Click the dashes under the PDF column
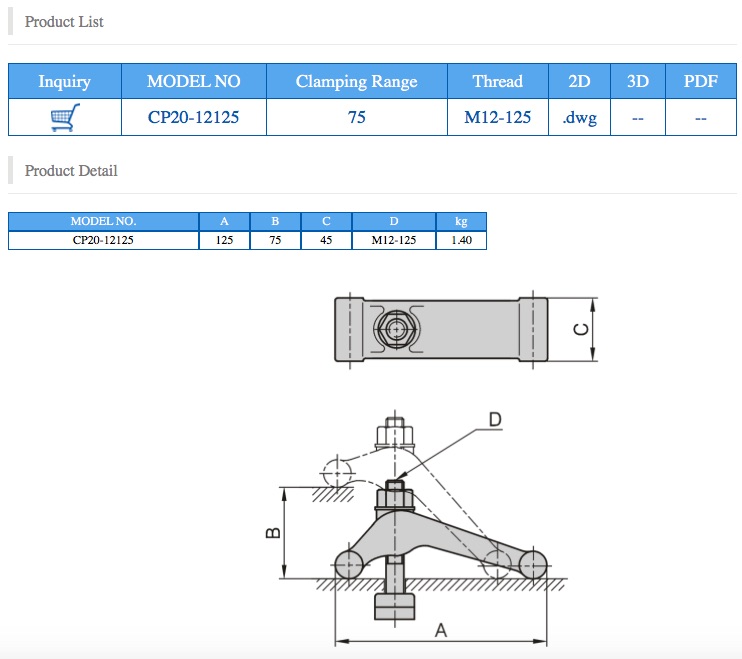Screen dimensions: 742x659 [x=700, y=118]
